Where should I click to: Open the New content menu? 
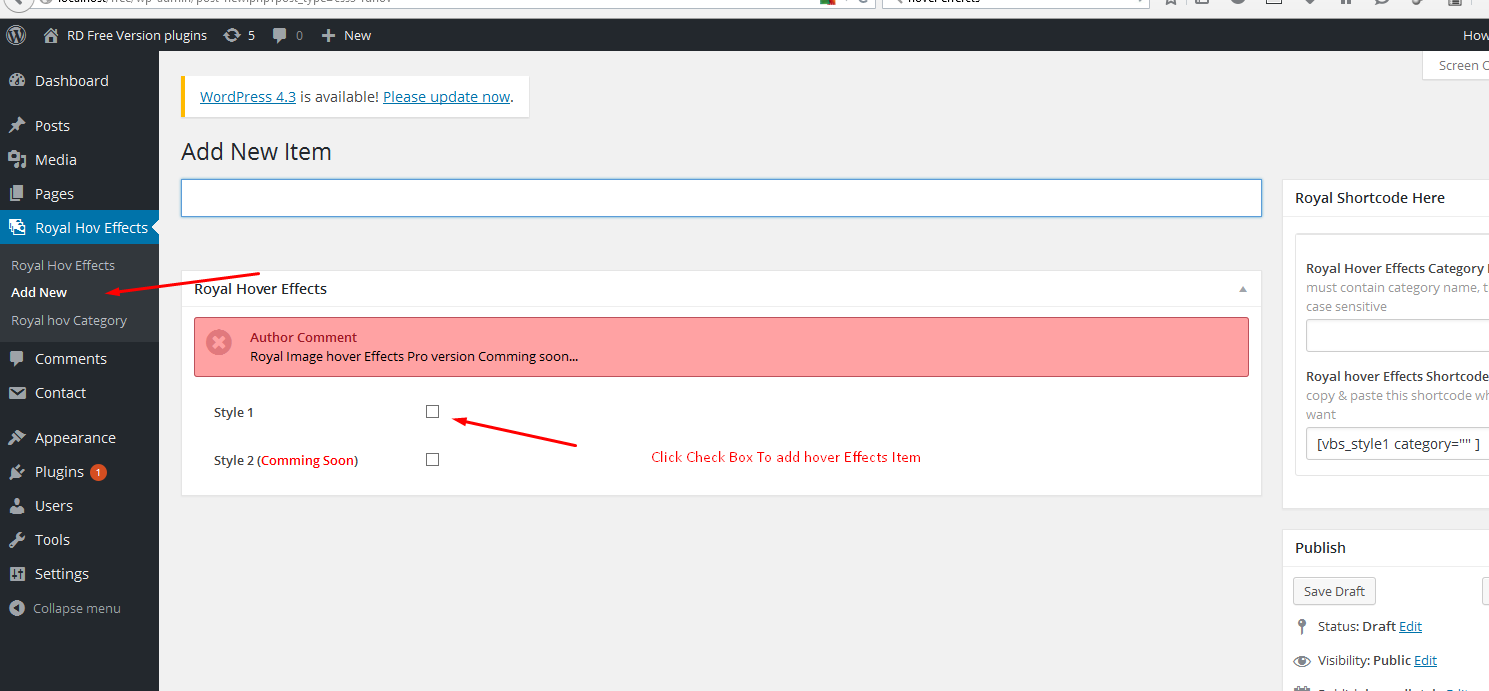coord(346,35)
